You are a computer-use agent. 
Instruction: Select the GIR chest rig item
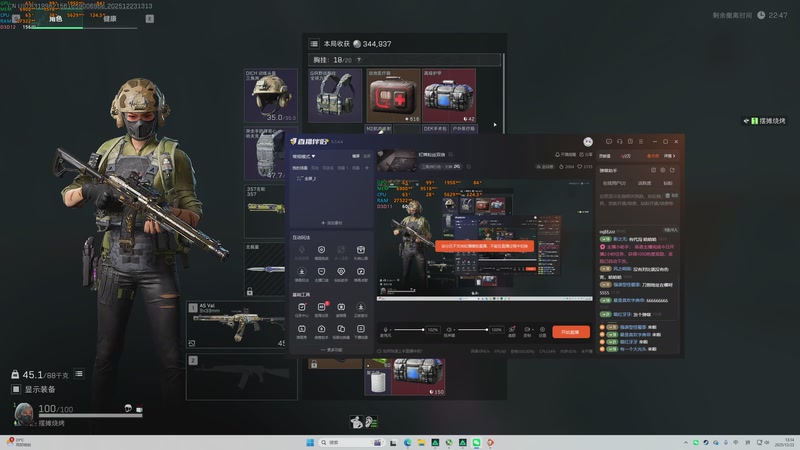[335, 95]
